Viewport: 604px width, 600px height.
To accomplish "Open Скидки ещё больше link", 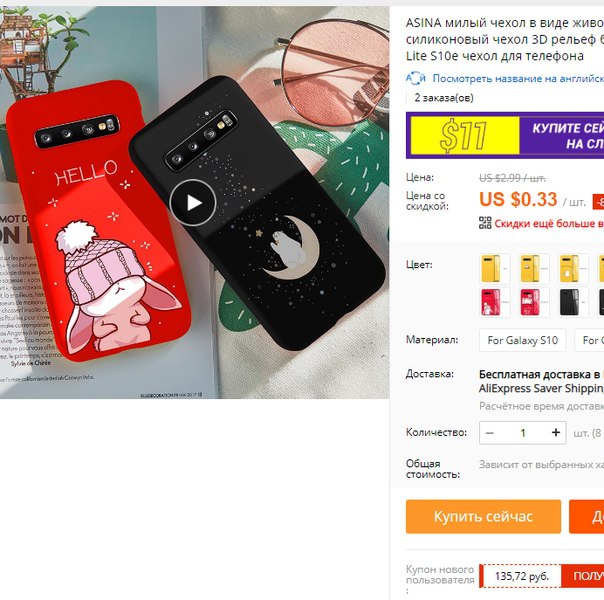I will (549, 223).
